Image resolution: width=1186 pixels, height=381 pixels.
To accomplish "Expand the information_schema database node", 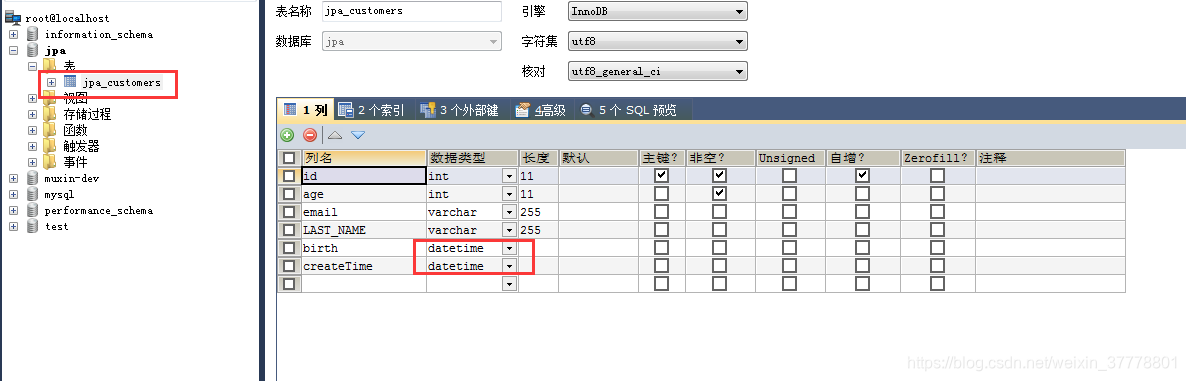I will tap(14, 34).
